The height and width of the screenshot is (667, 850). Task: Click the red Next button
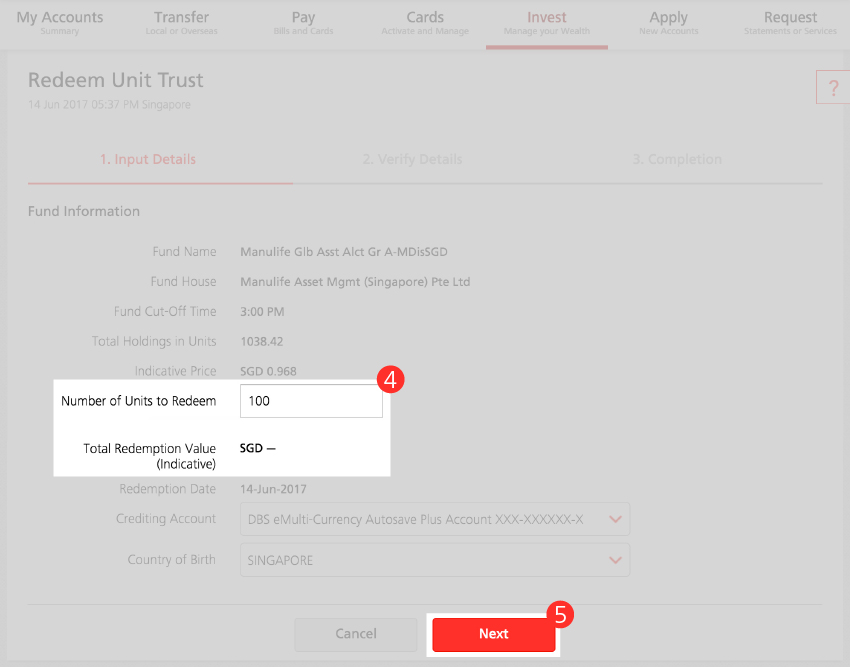tap(493, 634)
